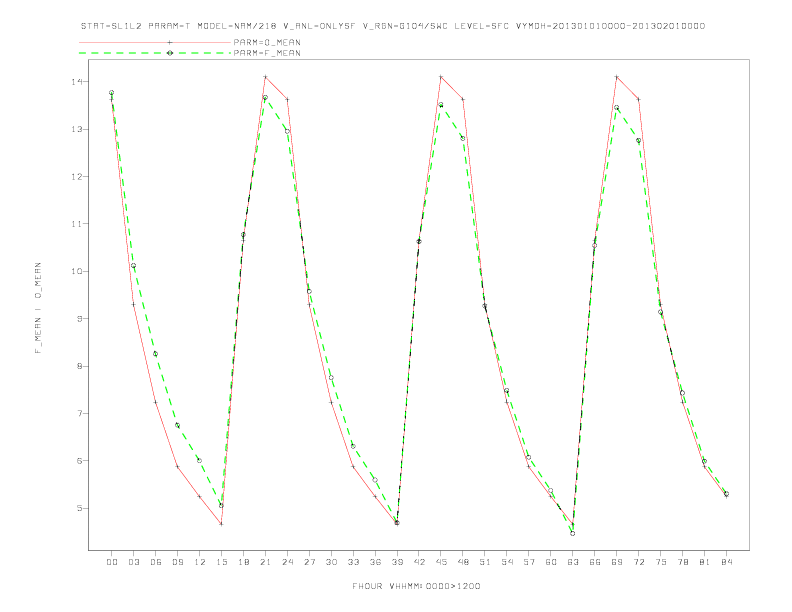The width and height of the screenshot is (792, 612).
Task: Click the F_MEAN circle marker at hour 24
Action: tap(287, 131)
